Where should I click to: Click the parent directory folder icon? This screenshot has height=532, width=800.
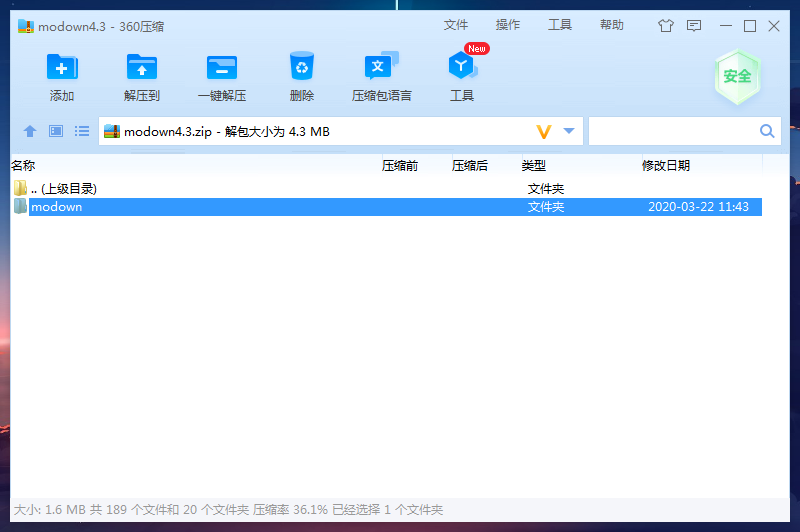(x=20, y=188)
